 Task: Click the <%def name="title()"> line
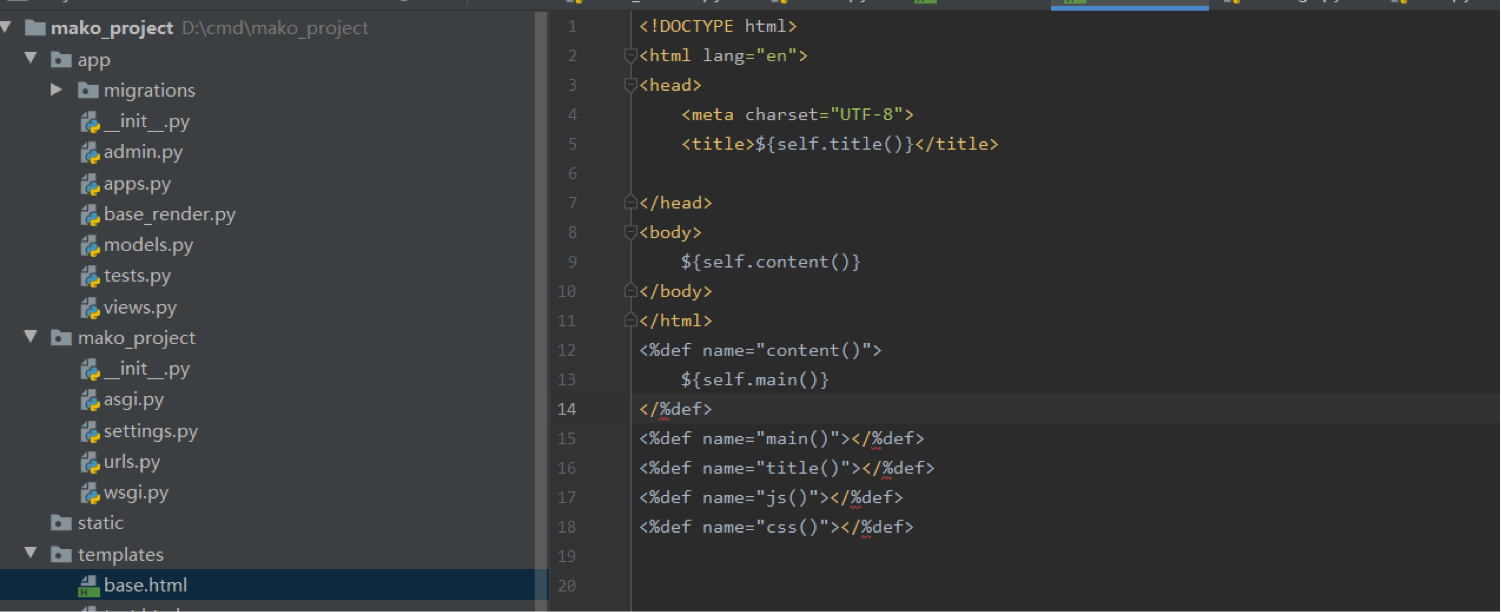point(787,468)
